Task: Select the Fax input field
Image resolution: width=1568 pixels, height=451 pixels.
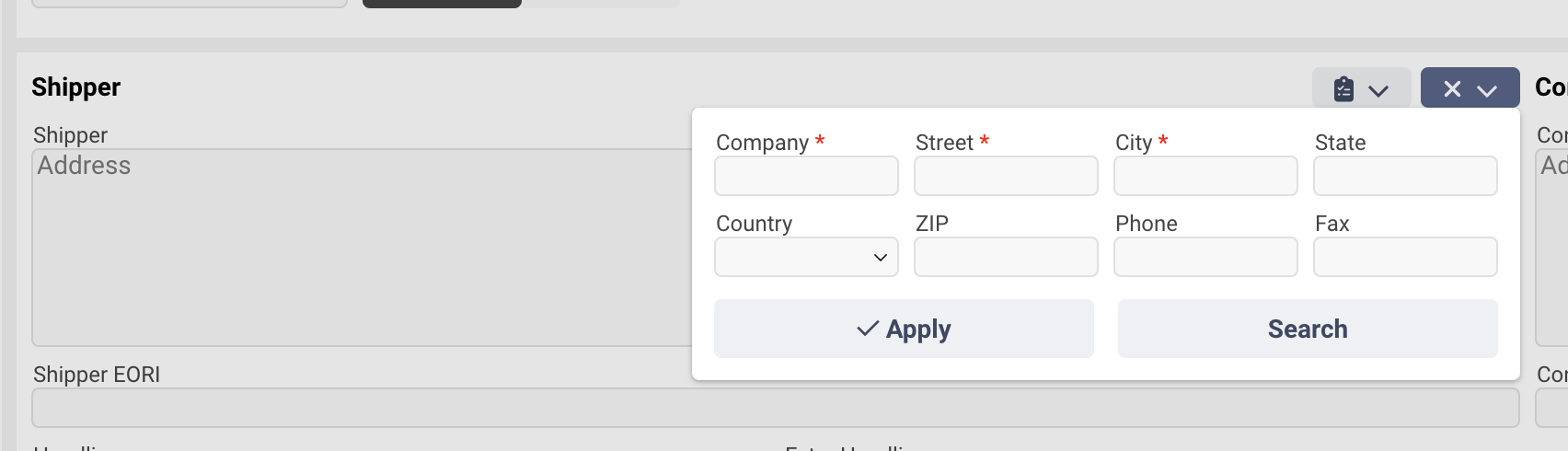Action: pos(1405,258)
